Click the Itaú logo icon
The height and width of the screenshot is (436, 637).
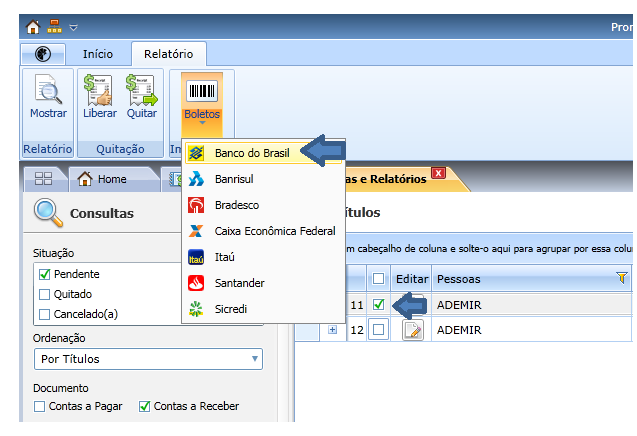(196, 257)
